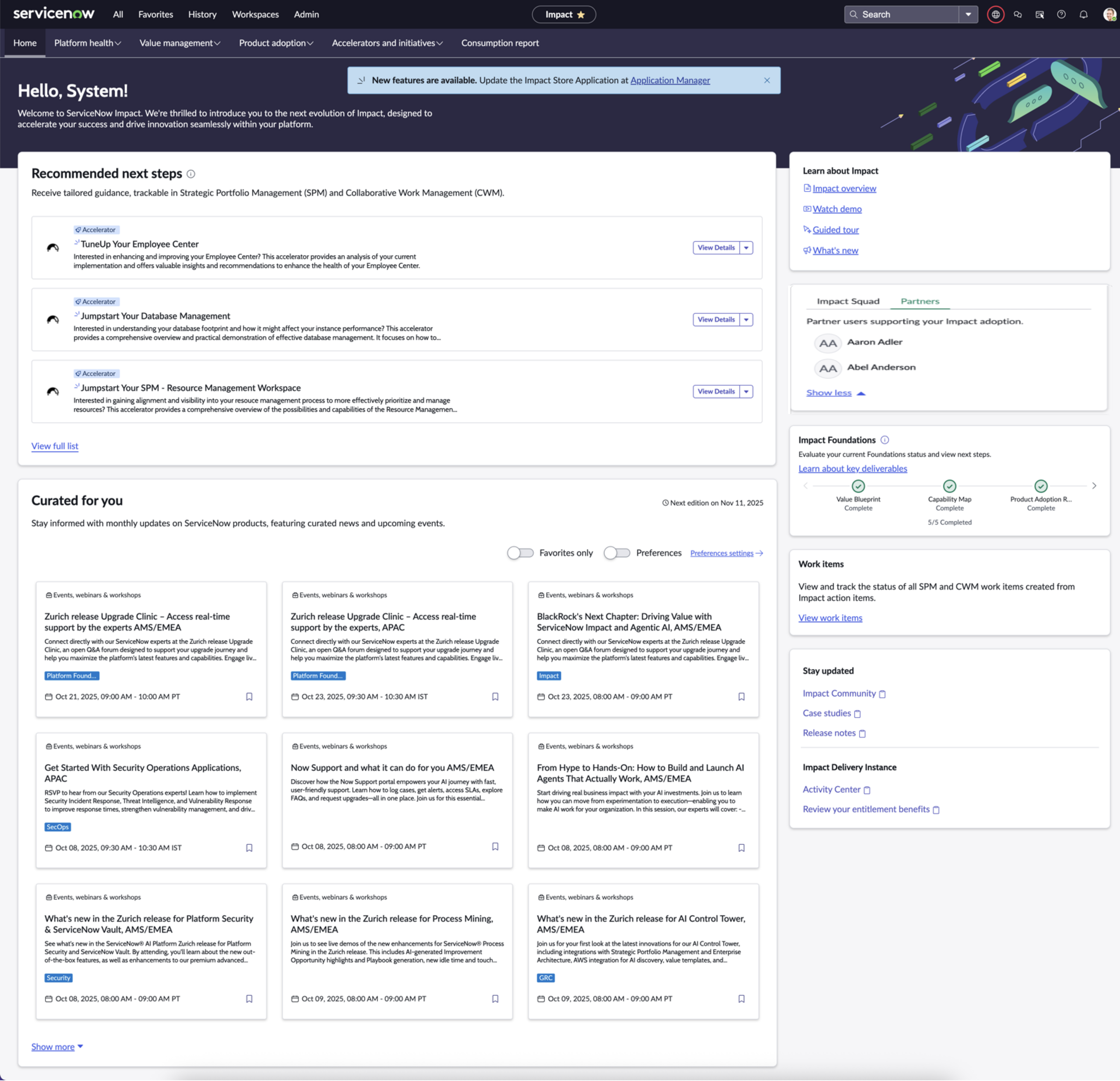Image resolution: width=1120 pixels, height=1081 pixels.
Task: Bookmark the Security Operations Applications card
Action: [x=249, y=848]
